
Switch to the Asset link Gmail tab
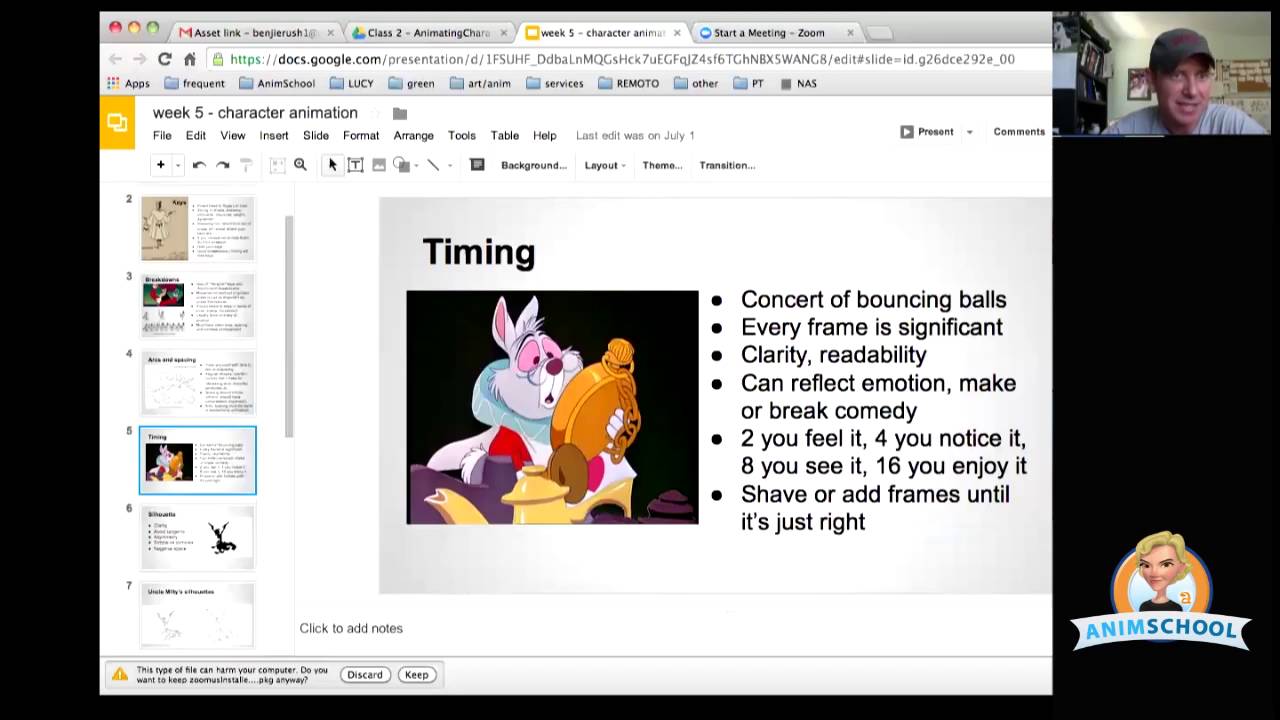tap(255, 32)
